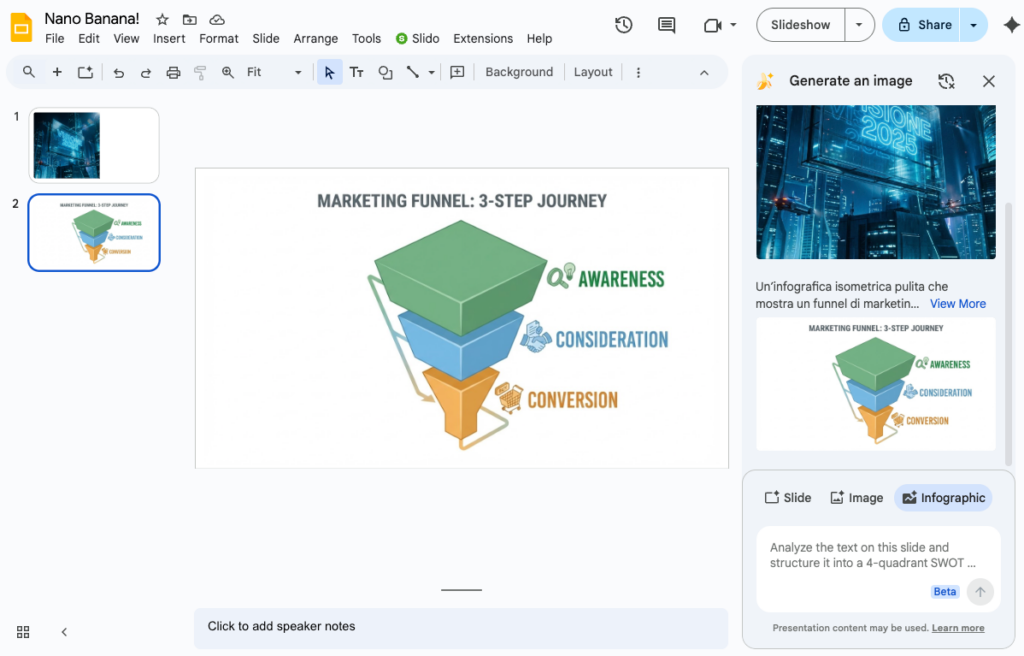1024x656 pixels.
Task: Switch to Image generation mode
Action: [856, 498]
